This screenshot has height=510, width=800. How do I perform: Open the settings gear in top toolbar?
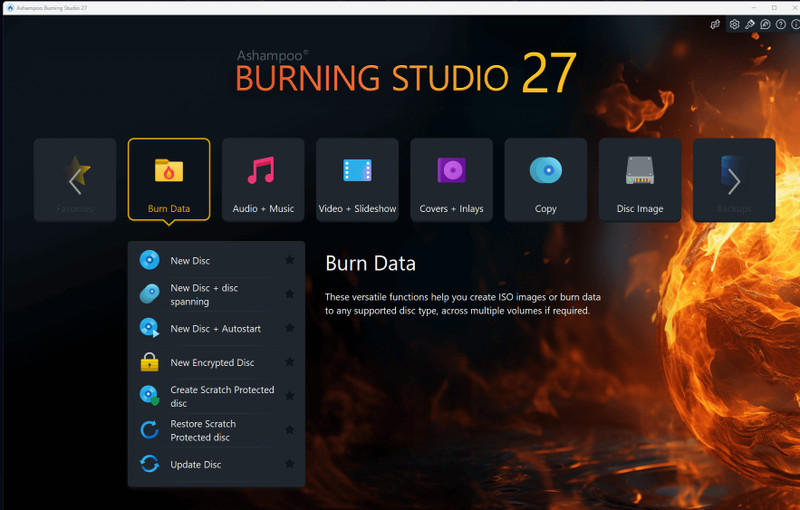[x=734, y=24]
